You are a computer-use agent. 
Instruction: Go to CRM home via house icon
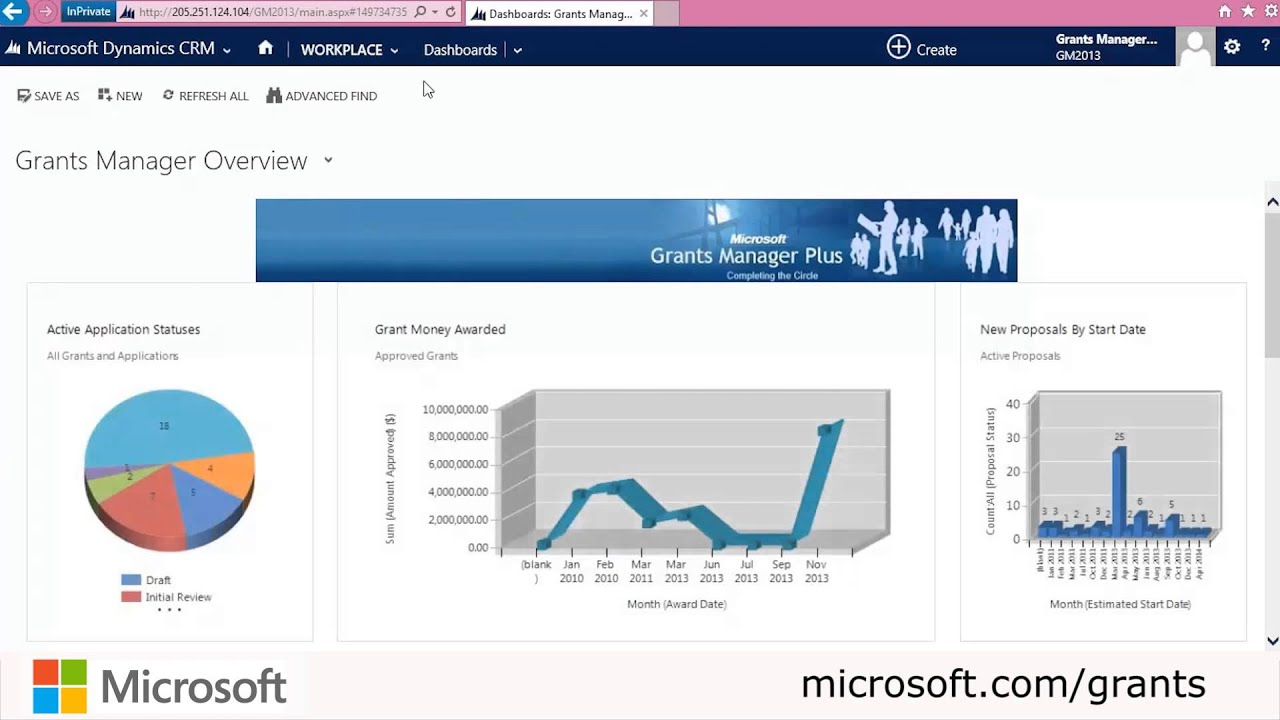tap(265, 48)
